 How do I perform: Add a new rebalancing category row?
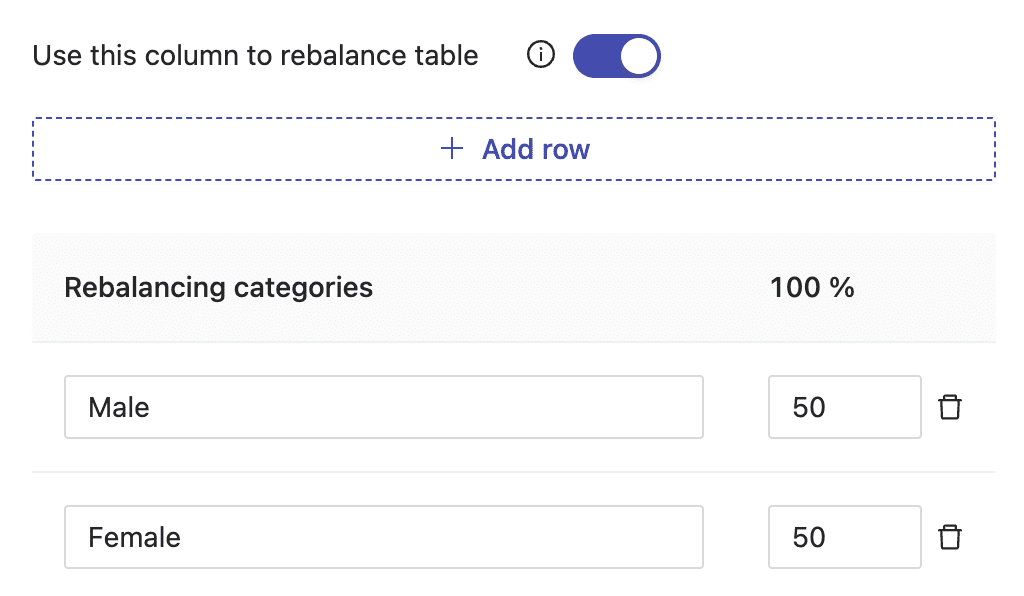pos(514,149)
